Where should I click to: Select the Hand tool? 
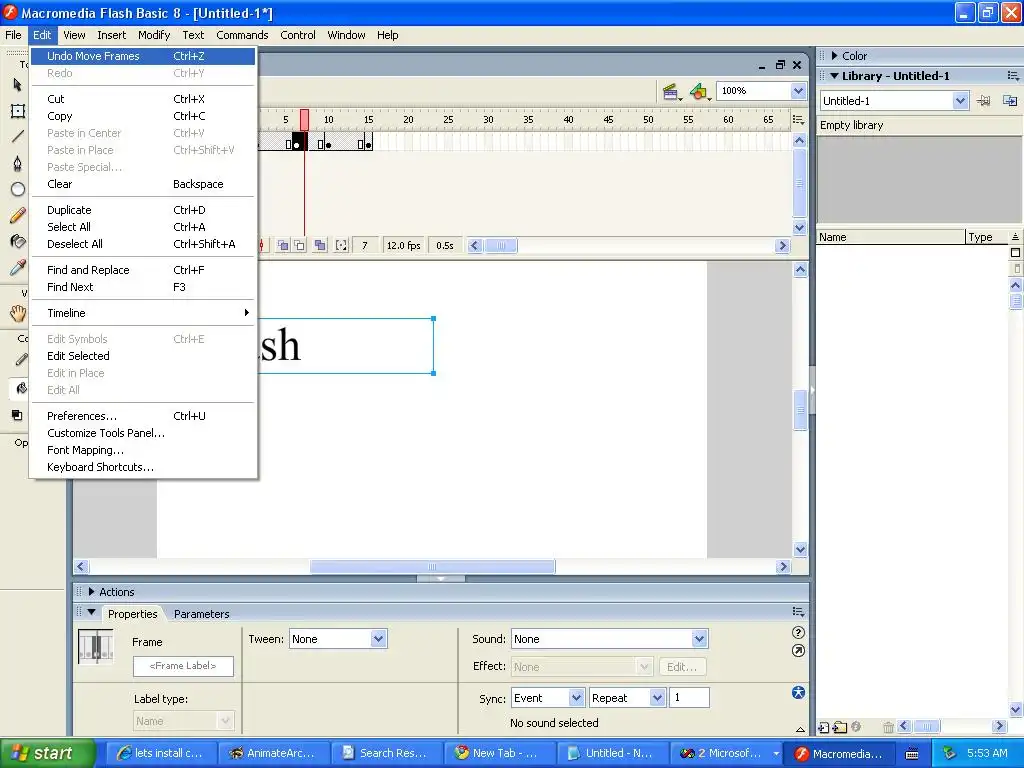17,314
